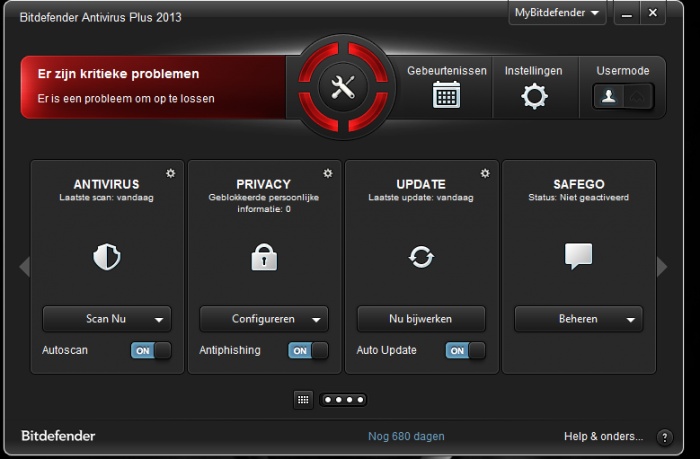Viewport: 700px width, 459px height.
Task: Click the red wrench fix-issues icon
Action: point(343,87)
